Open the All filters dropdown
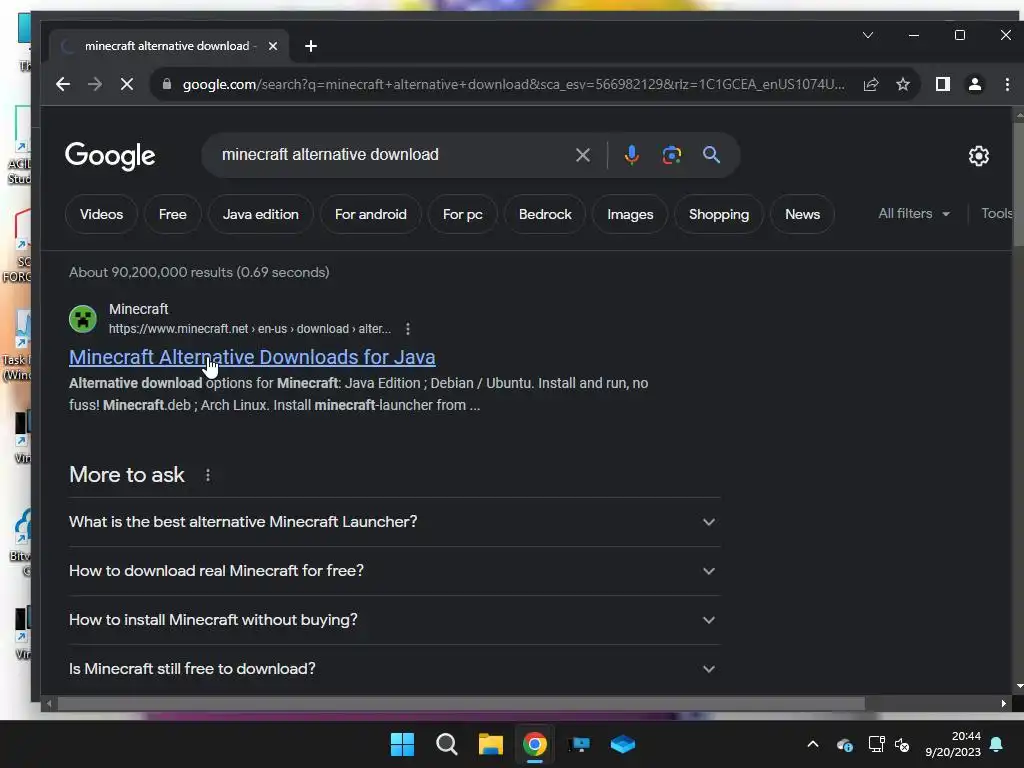Viewport: 1024px width, 768px height. (914, 214)
